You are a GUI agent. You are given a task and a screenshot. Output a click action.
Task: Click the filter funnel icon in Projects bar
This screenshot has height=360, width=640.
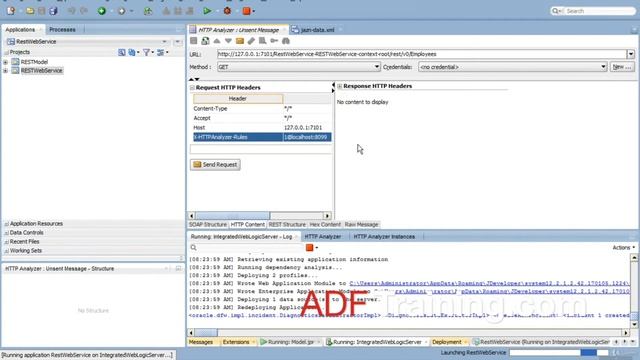point(147,52)
